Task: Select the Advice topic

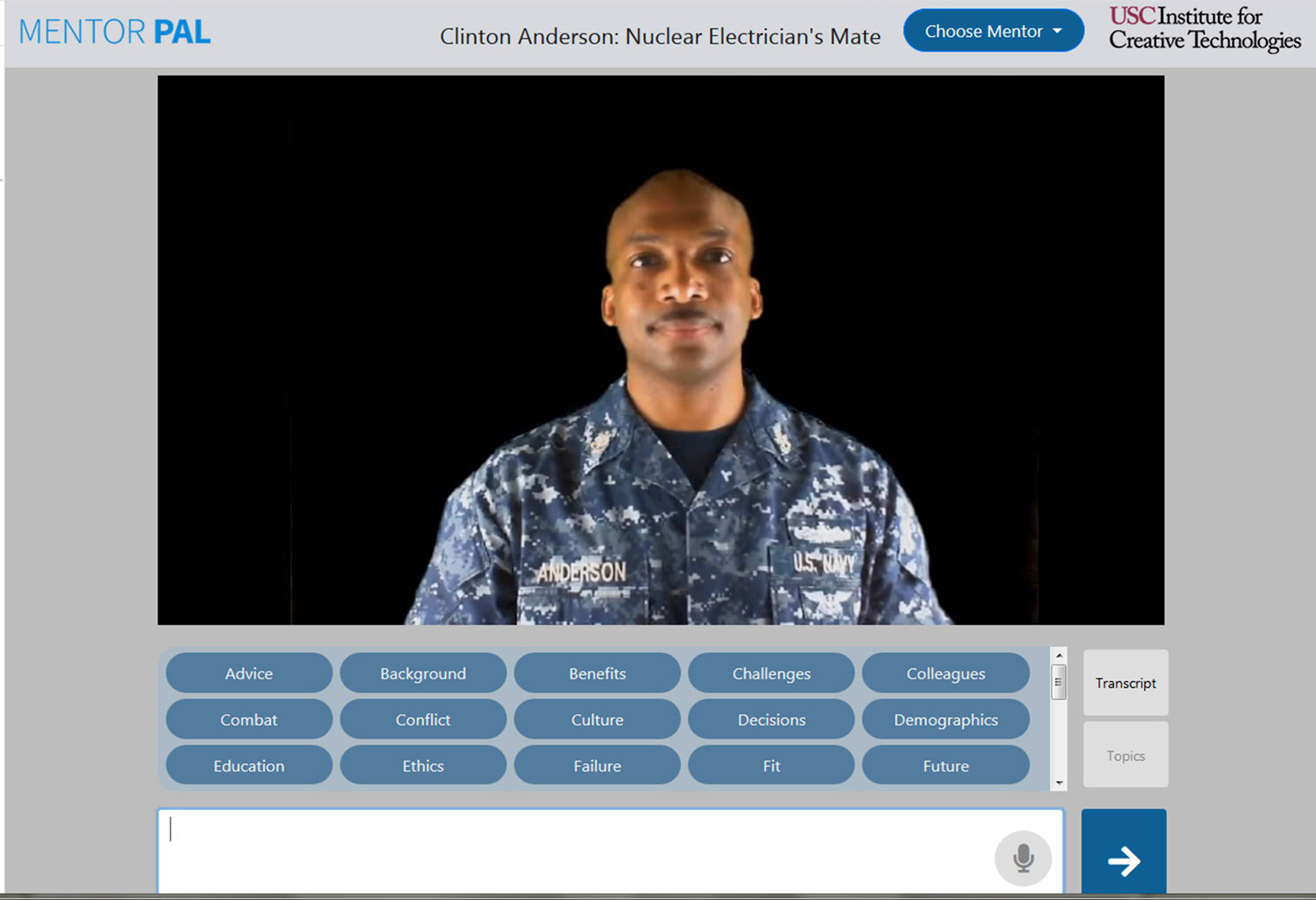Action: click(248, 673)
